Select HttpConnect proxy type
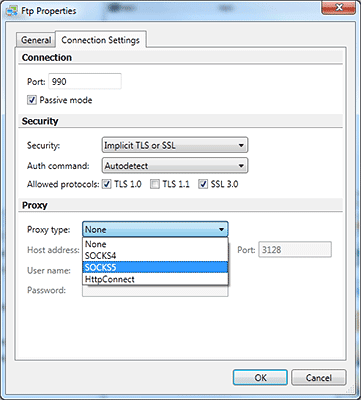Image resolution: width=361 pixels, height=400 pixels. pos(155,279)
